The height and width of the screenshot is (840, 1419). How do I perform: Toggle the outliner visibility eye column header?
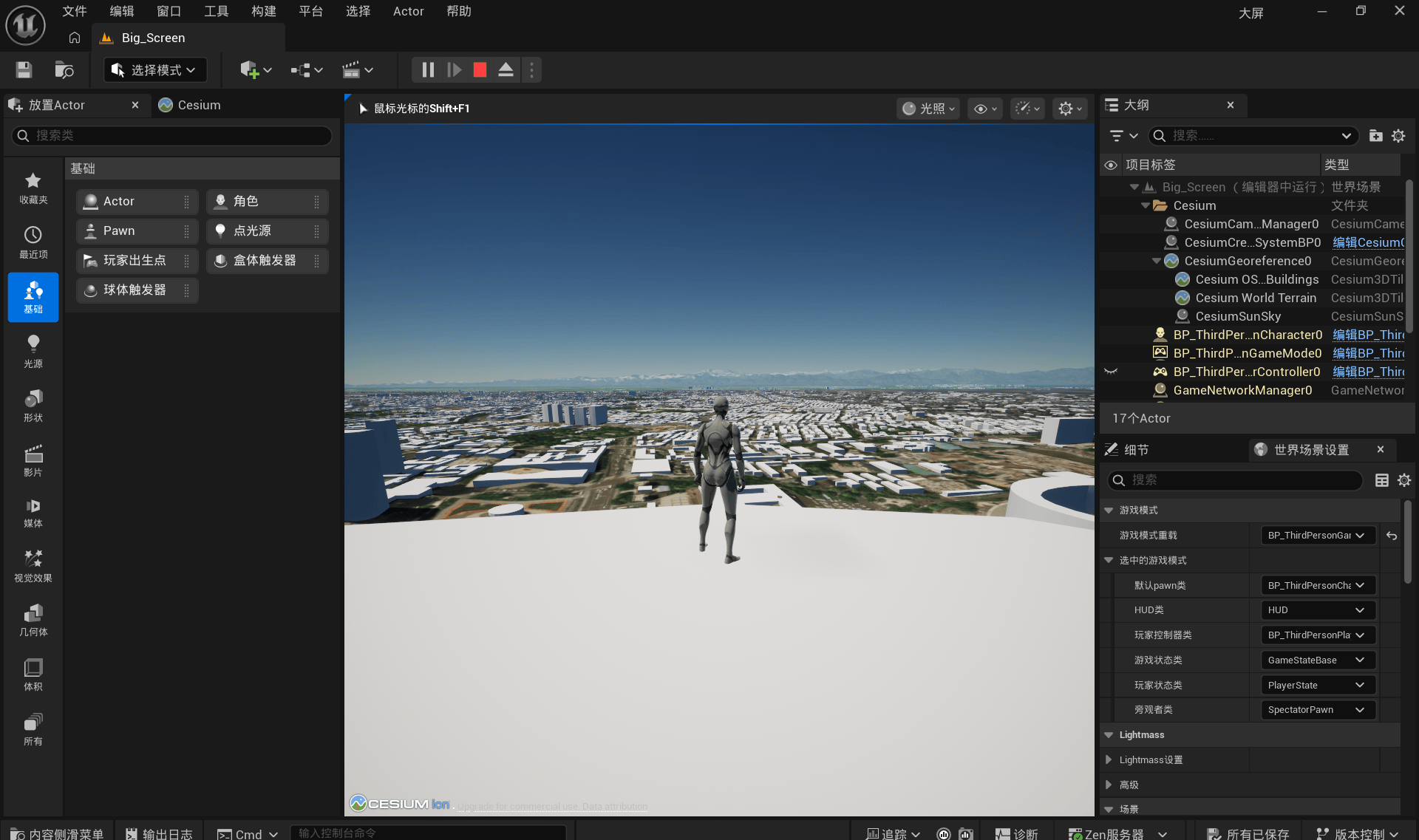click(x=1110, y=165)
